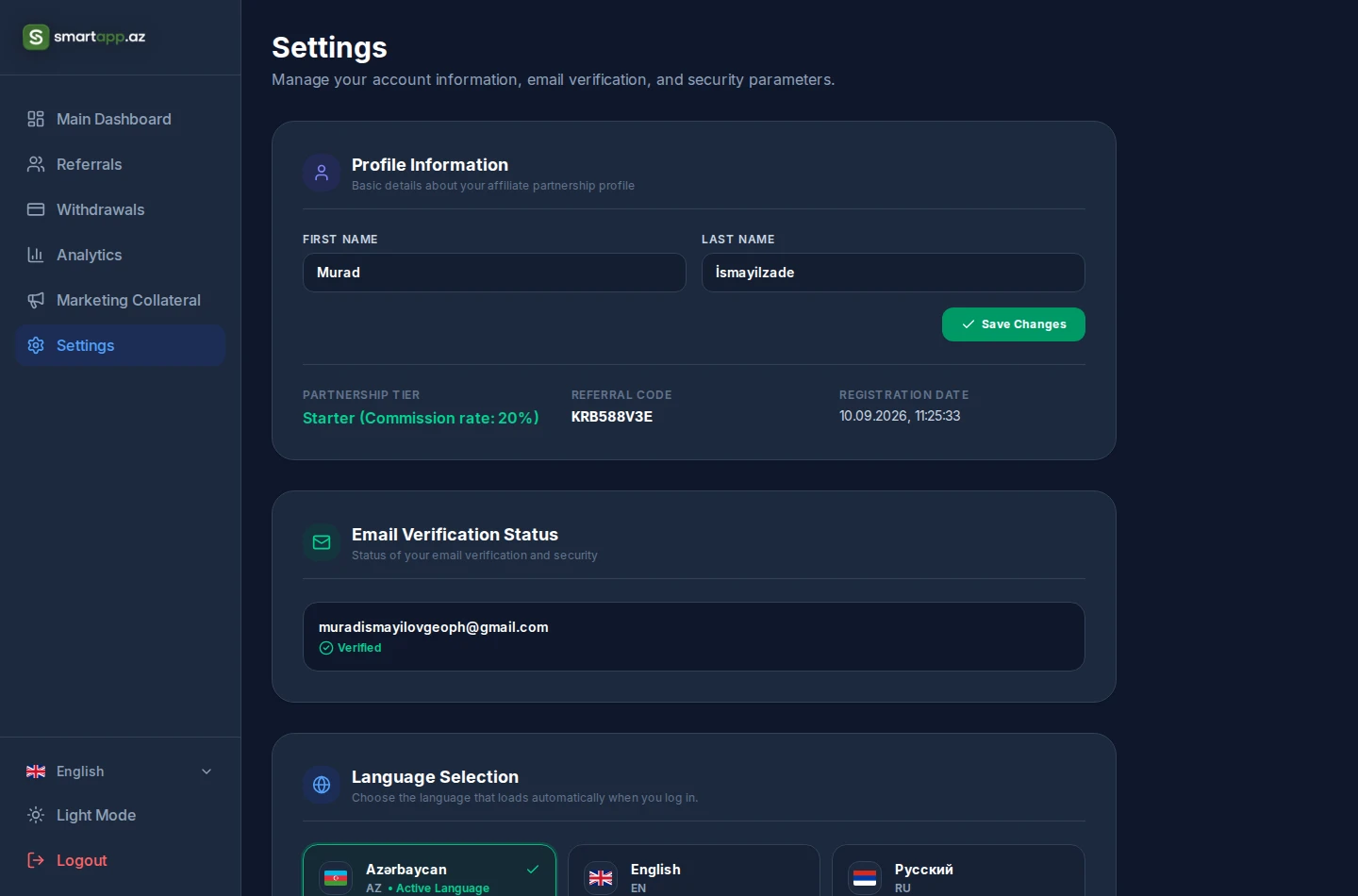Screen dimensions: 1358x896
Task: Open the Withdrawals section
Action: pos(121,209)
